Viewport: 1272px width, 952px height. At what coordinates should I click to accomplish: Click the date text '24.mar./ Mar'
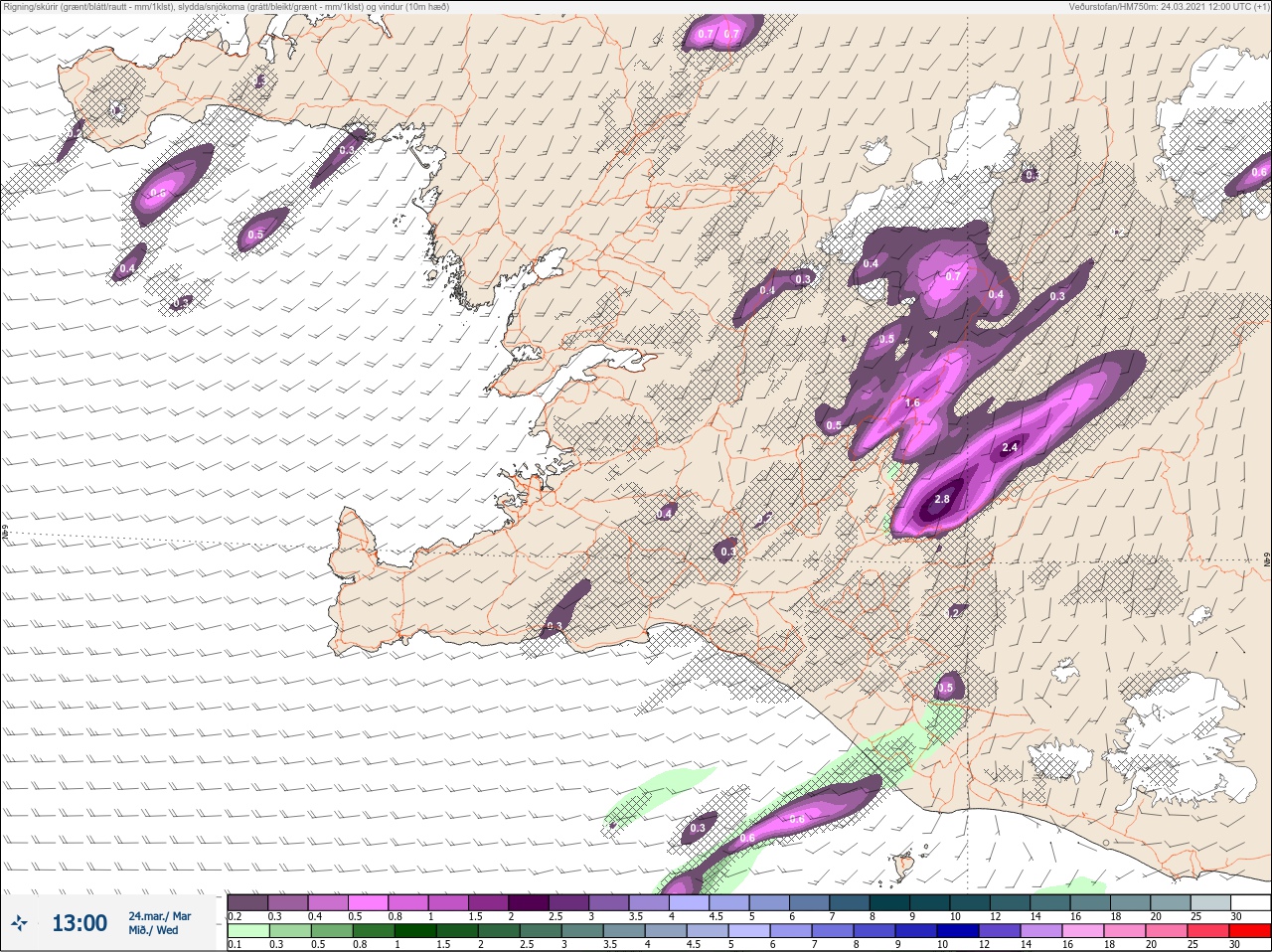[x=160, y=916]
